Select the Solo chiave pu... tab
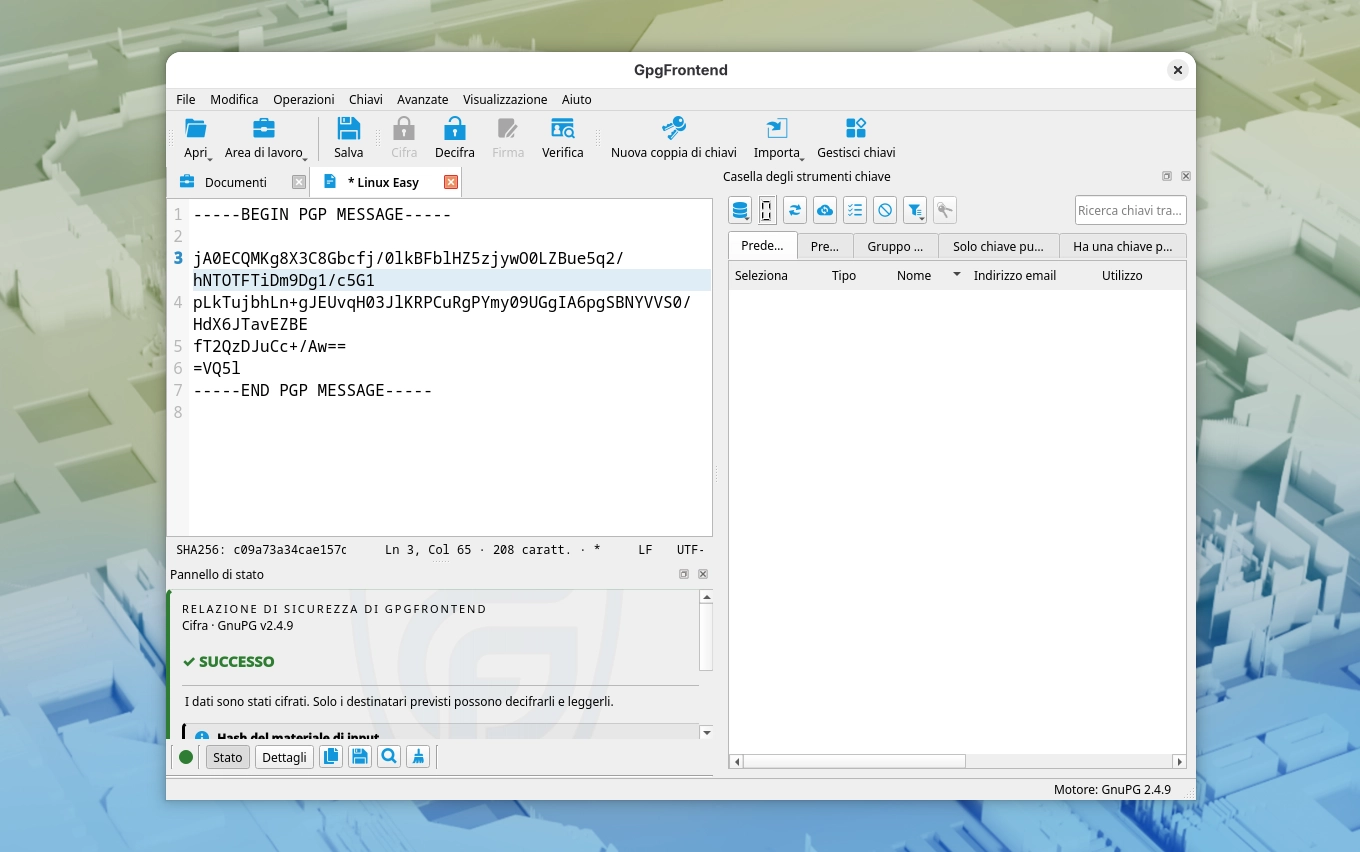The width and height of the screenshot is (1360, 852). [999, 246]
